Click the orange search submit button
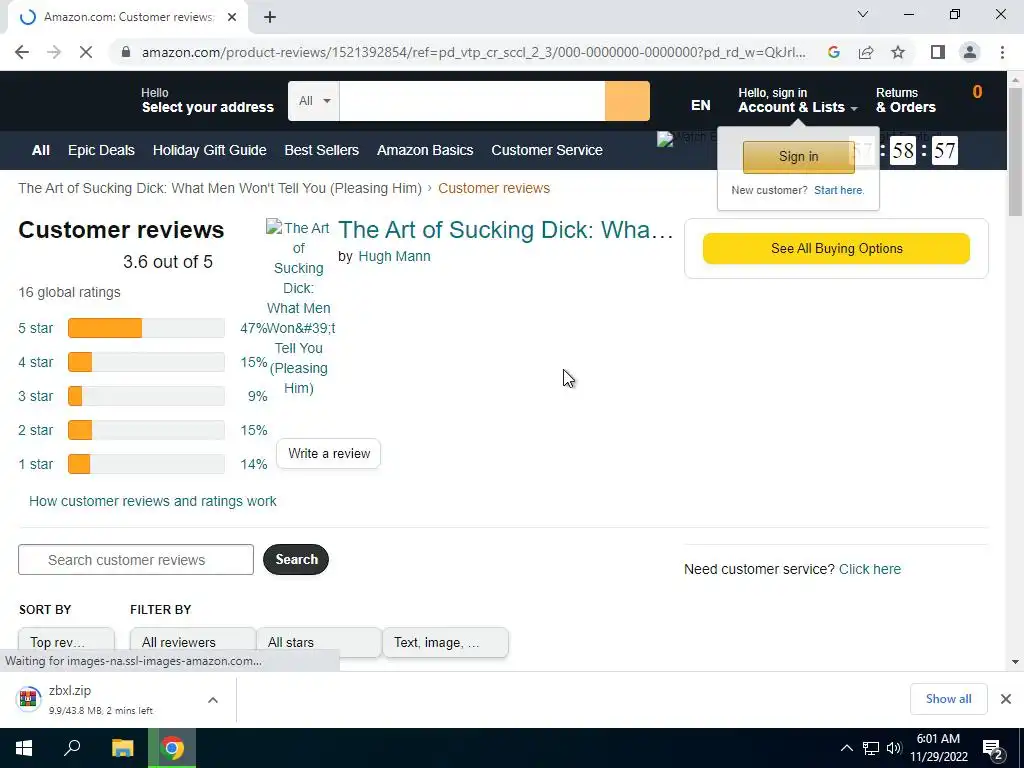Image resolution: width=1024 pixels, height=768 pixels. coord(627,101)
